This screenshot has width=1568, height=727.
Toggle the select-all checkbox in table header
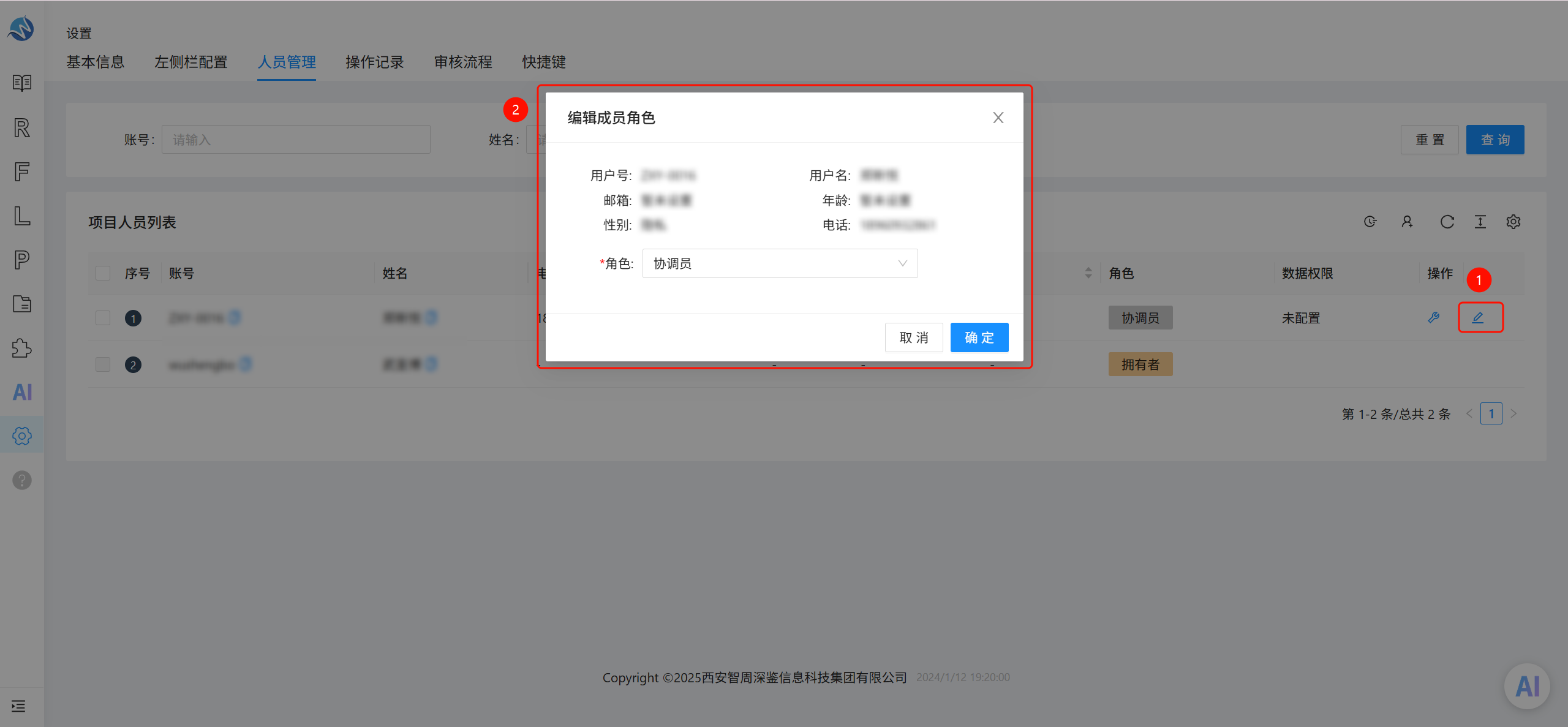coord(103,273)
